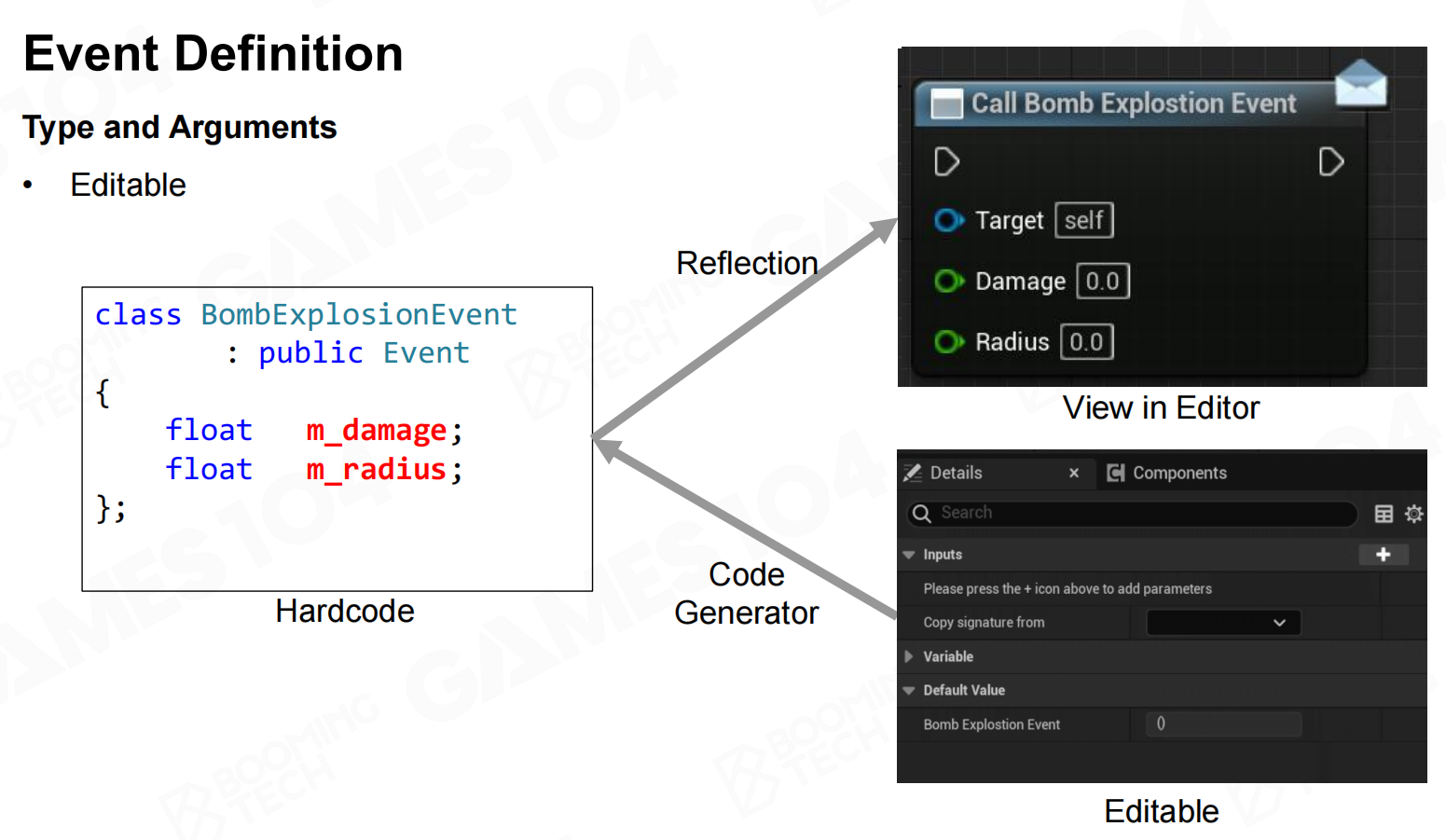Click the Damage value field on the node
The height and width of the screenshot is (840, 1446).
point(1102,282)
